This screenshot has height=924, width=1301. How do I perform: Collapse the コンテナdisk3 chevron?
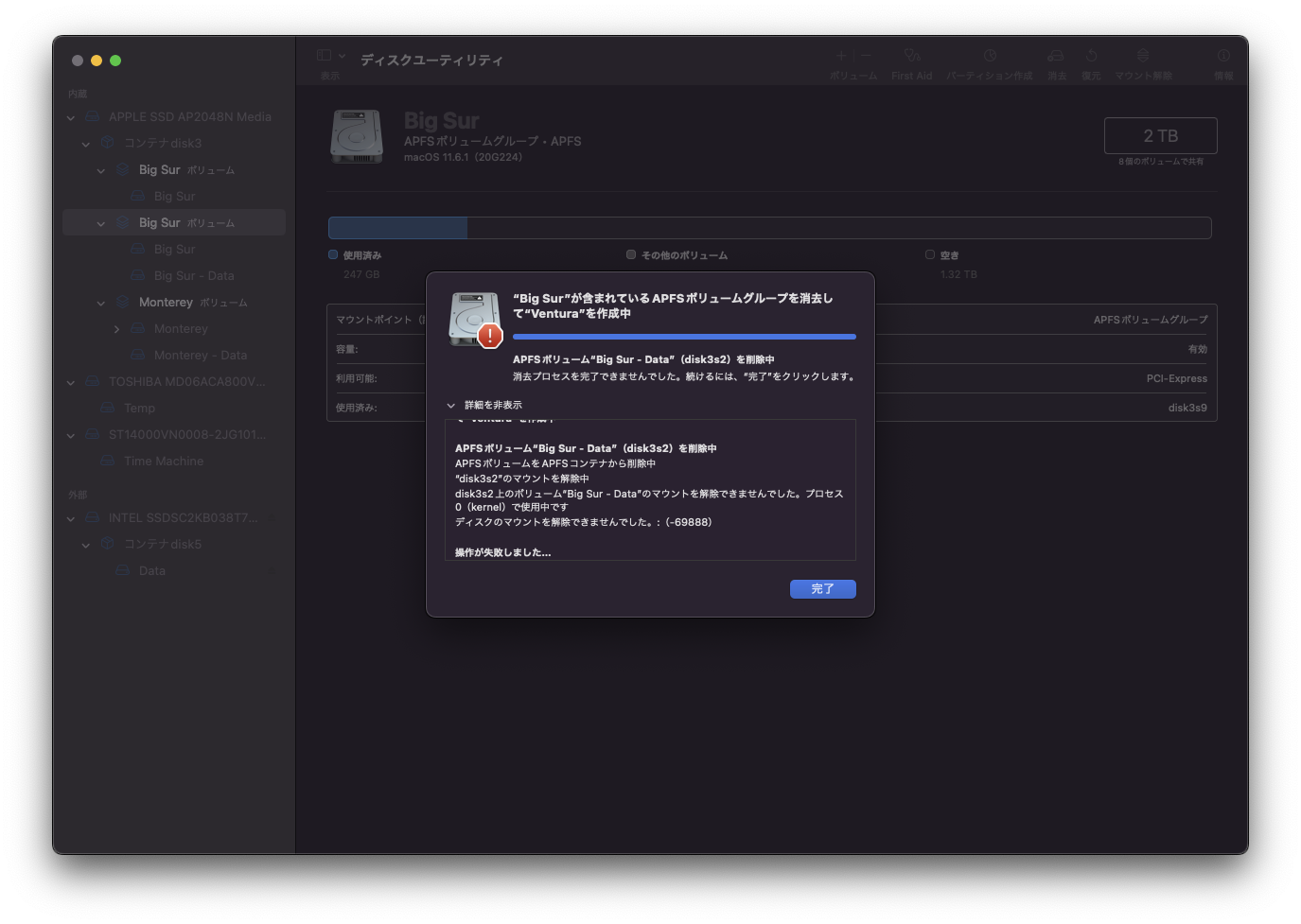86,144
